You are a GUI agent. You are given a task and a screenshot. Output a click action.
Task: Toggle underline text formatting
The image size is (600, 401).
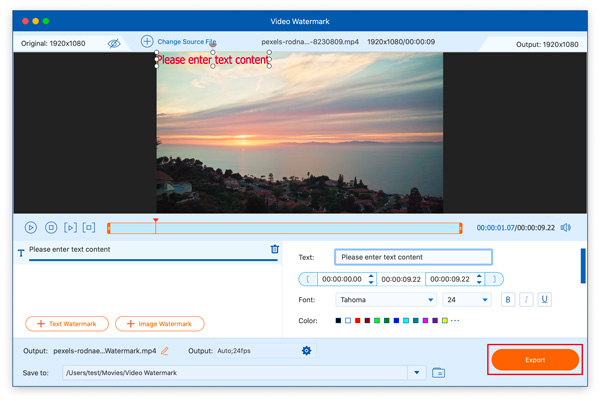[x=544, y=300]
